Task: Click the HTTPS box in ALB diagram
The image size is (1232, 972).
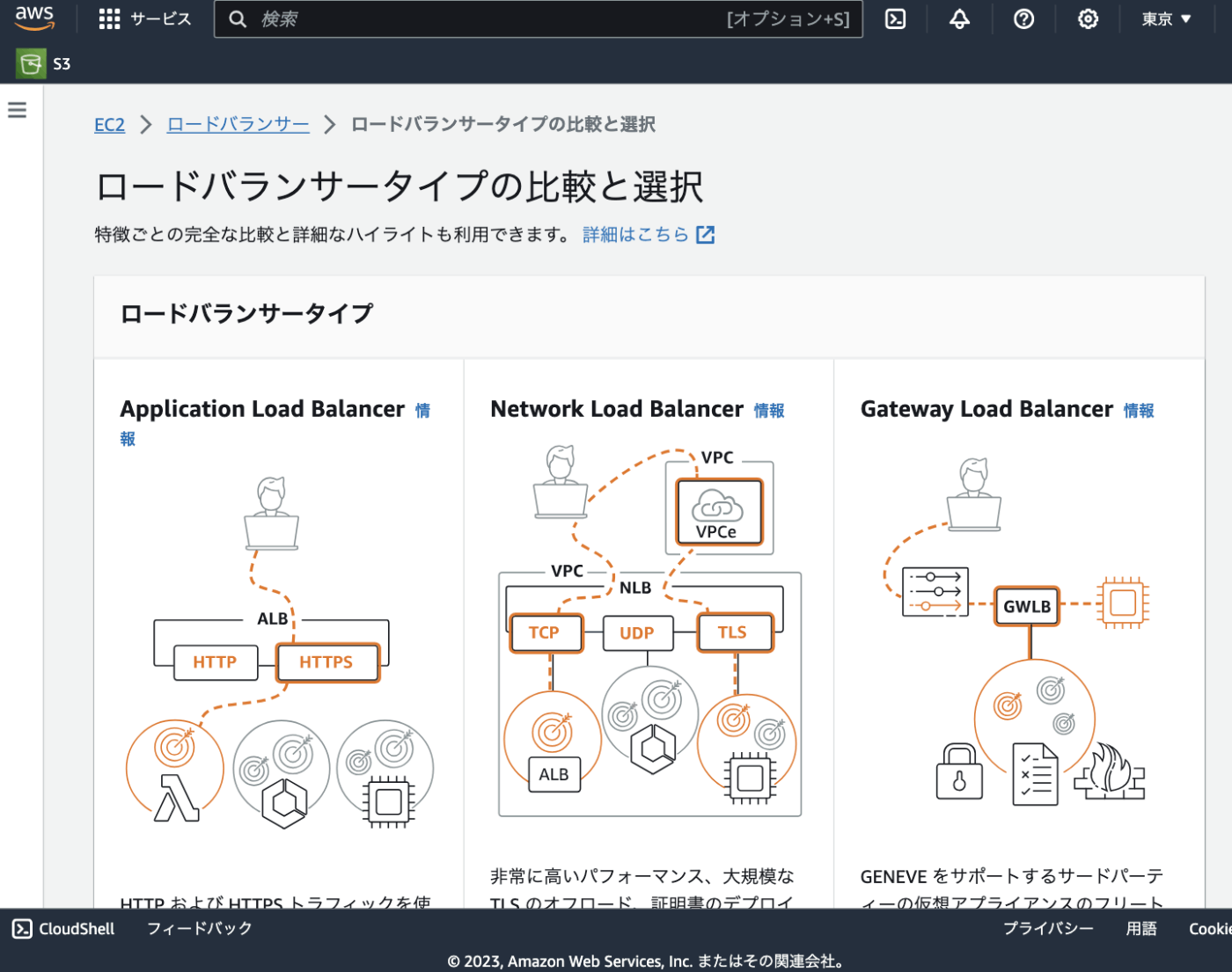Action: [x=327, y=662]
